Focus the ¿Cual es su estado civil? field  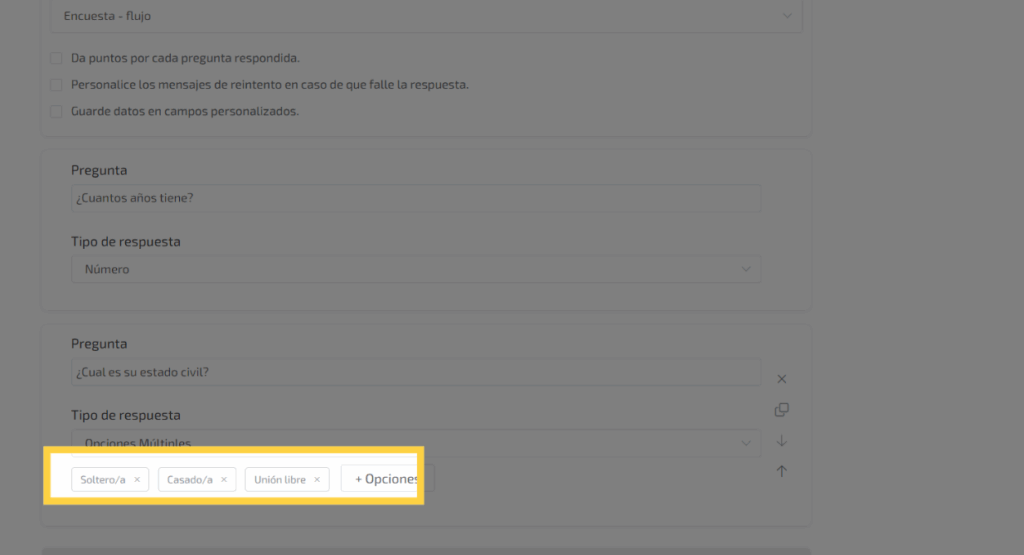pyautogui.click(x=415, y=372)
